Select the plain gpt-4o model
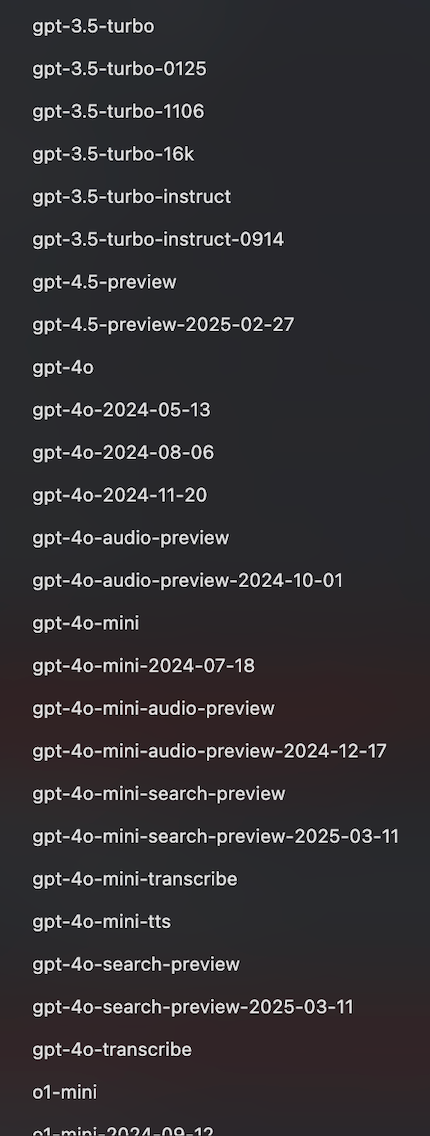Image resolution: width=430 pixels, height=1136 pixels. coord(63,367)
